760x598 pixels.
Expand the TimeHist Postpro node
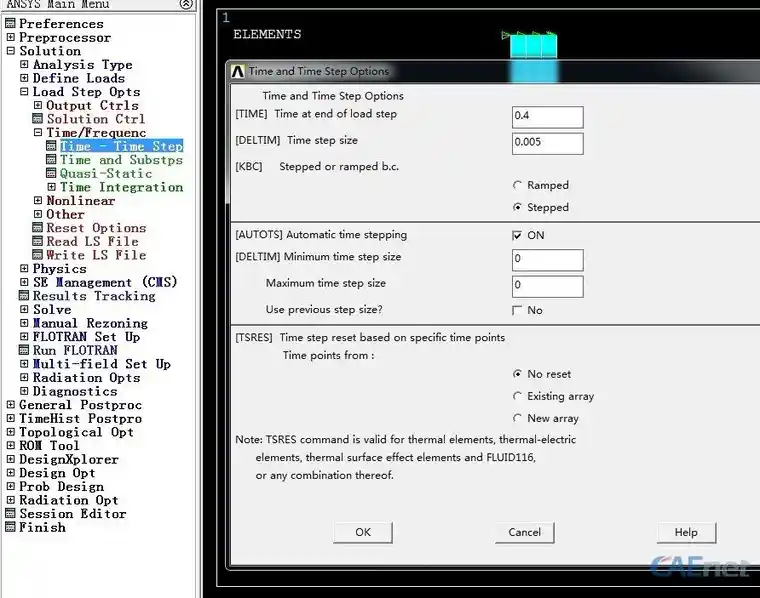click(11, 418)
